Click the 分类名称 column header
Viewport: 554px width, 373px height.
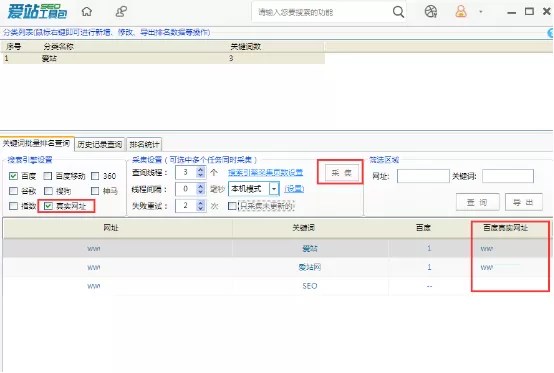[x=59, y=47]
